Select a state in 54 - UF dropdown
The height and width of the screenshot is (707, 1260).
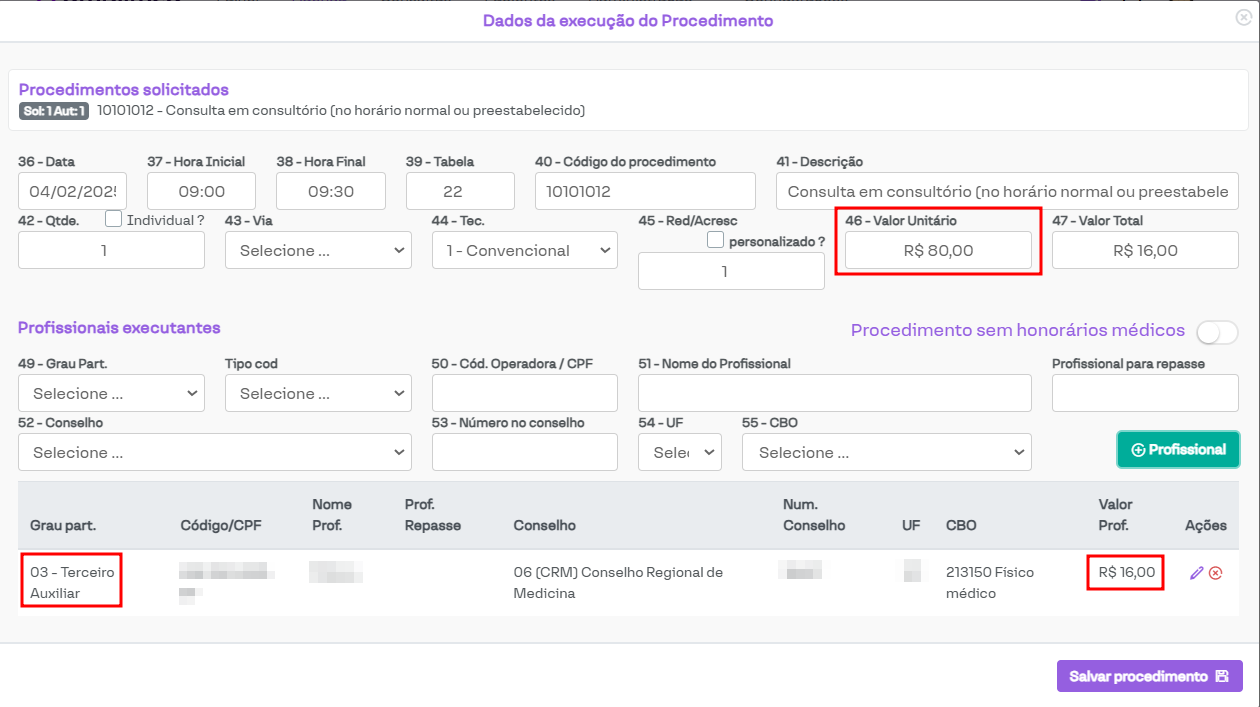click(679, 453)
